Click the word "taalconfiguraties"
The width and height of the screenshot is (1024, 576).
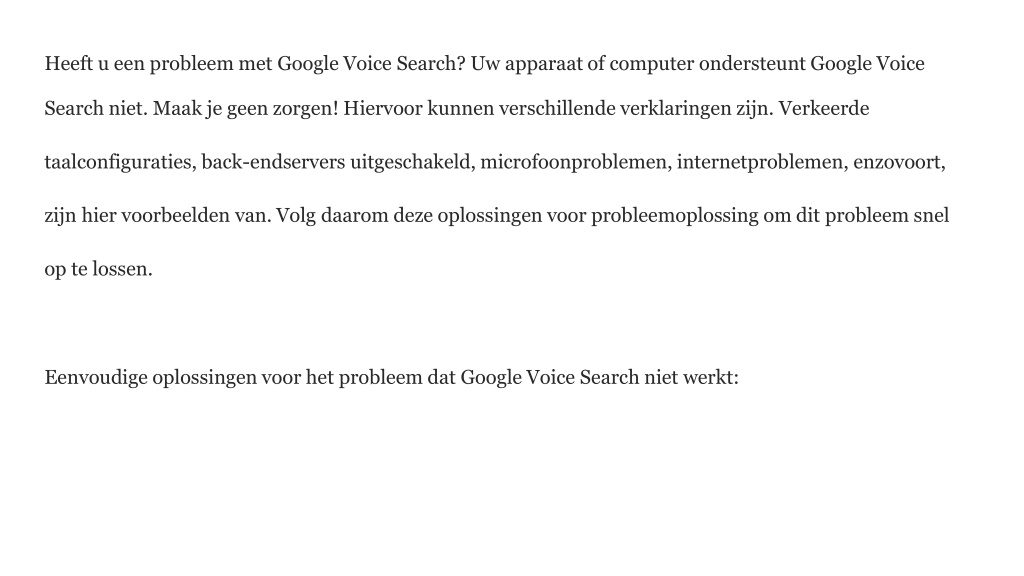(120, 163)
